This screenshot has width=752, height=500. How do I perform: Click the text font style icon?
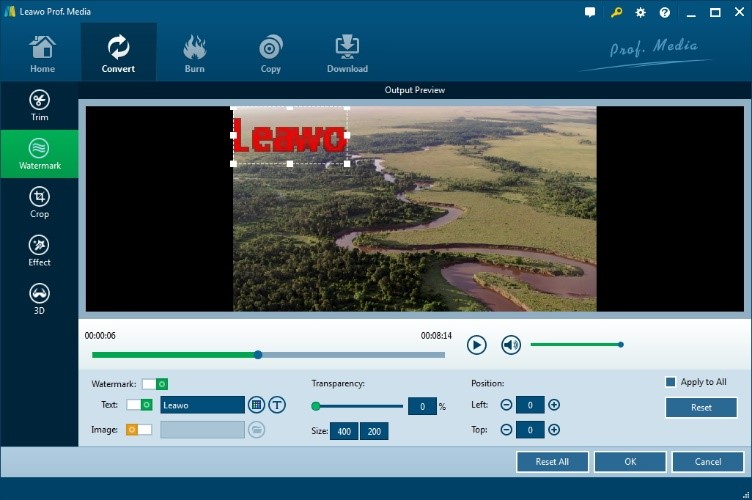[277, 405]
